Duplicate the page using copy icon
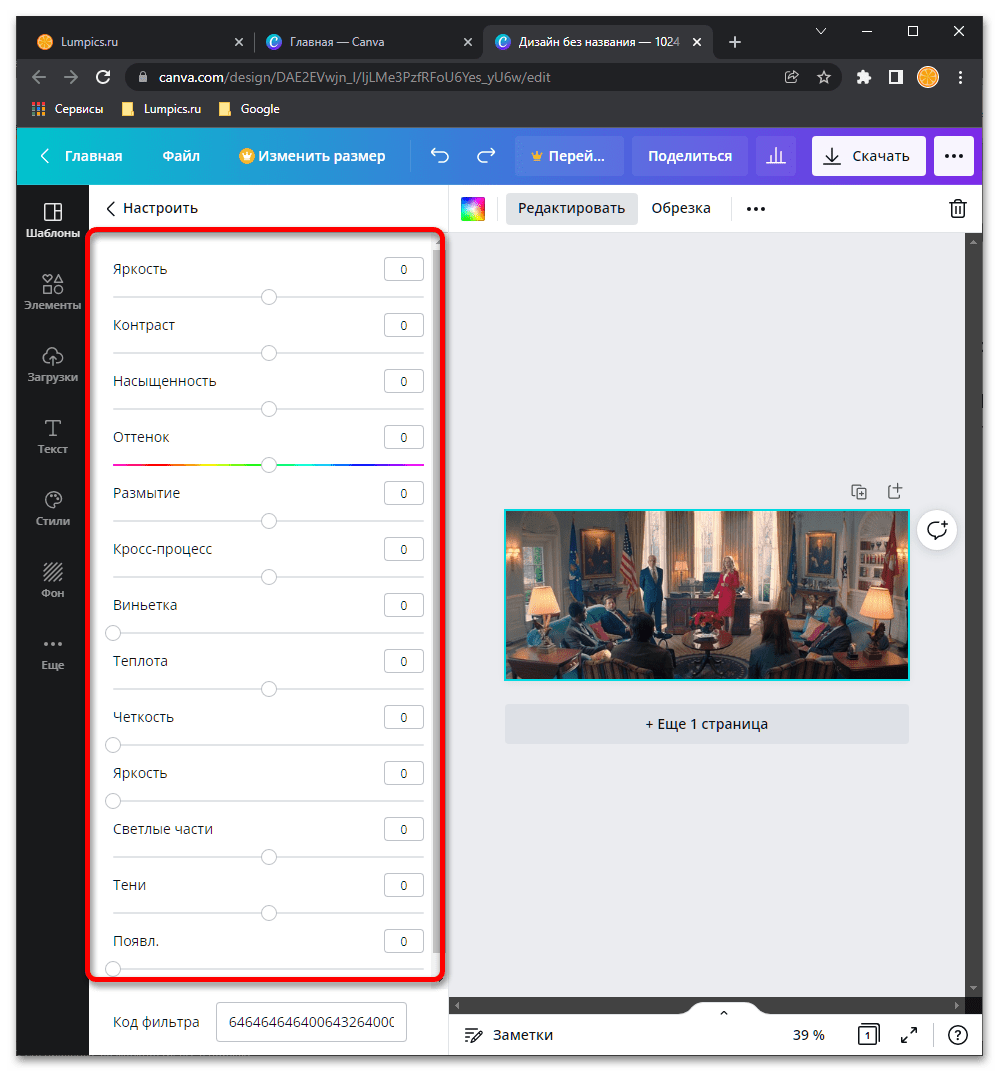The image size is (999, 1072). point(859,491)
